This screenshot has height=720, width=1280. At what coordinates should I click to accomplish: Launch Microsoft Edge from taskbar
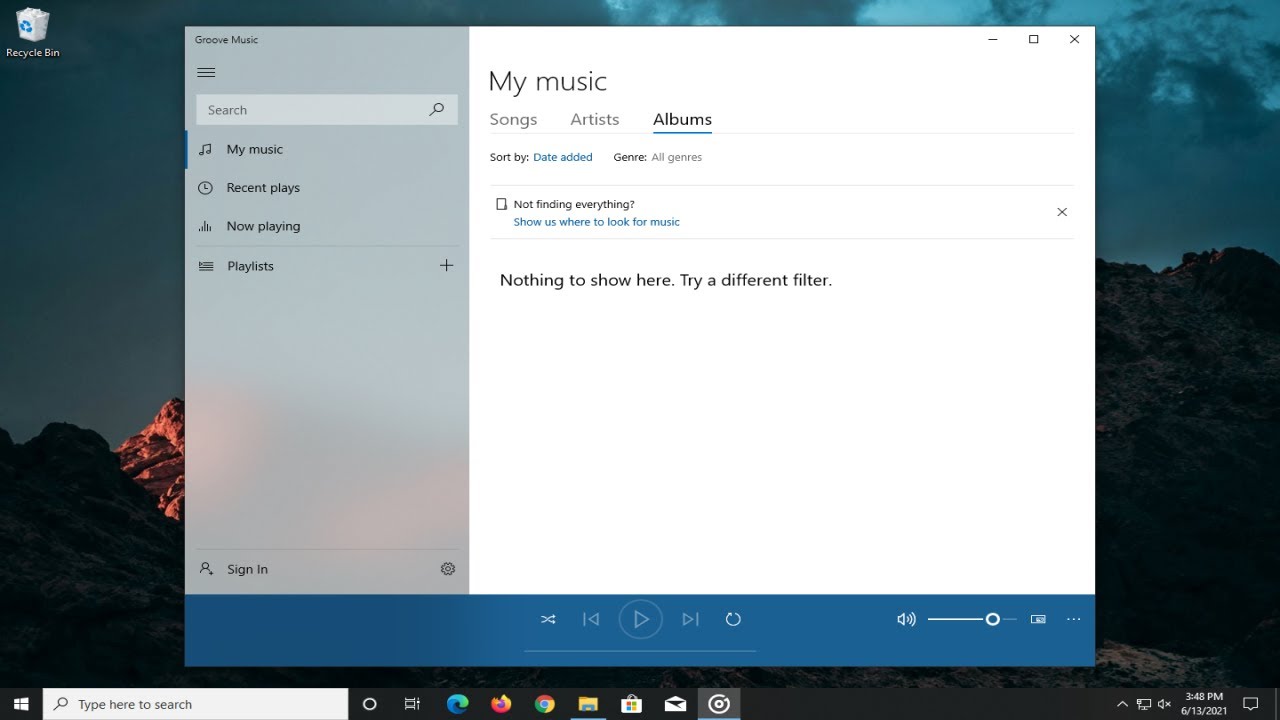457,704
